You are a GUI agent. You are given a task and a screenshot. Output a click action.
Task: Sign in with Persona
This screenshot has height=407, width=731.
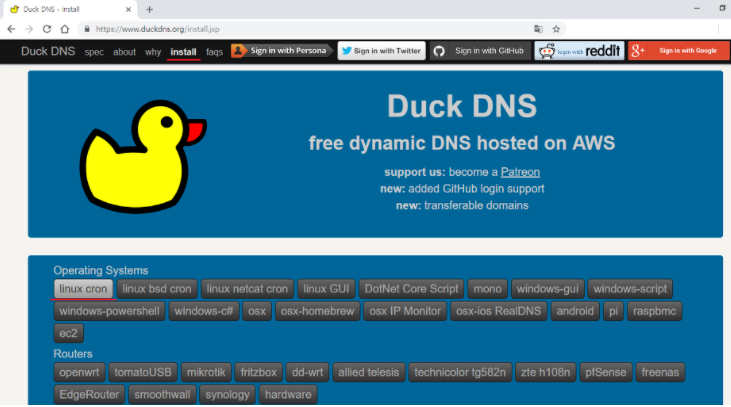click(281, 51)
